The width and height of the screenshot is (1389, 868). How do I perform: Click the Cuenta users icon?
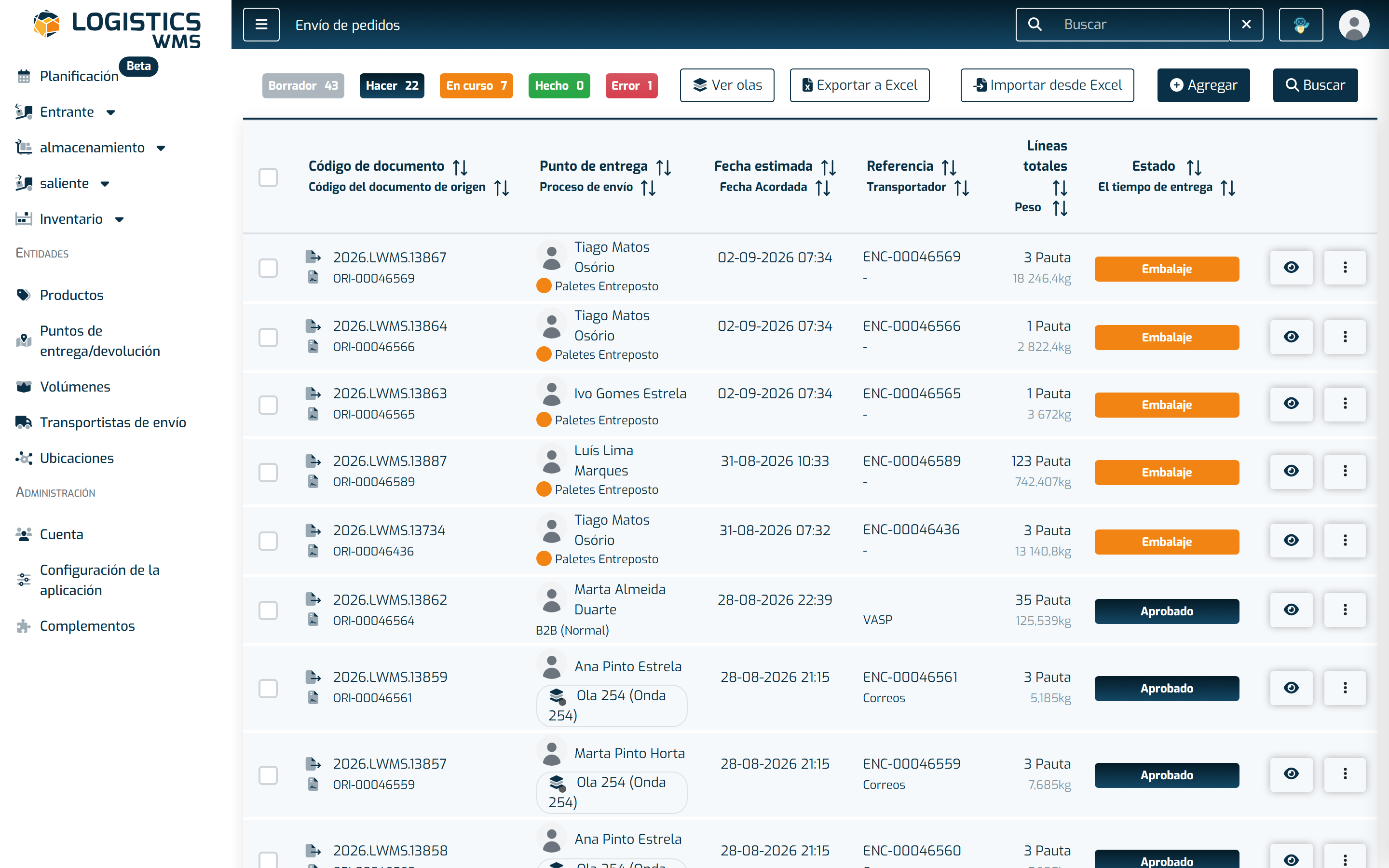(24, 534)
